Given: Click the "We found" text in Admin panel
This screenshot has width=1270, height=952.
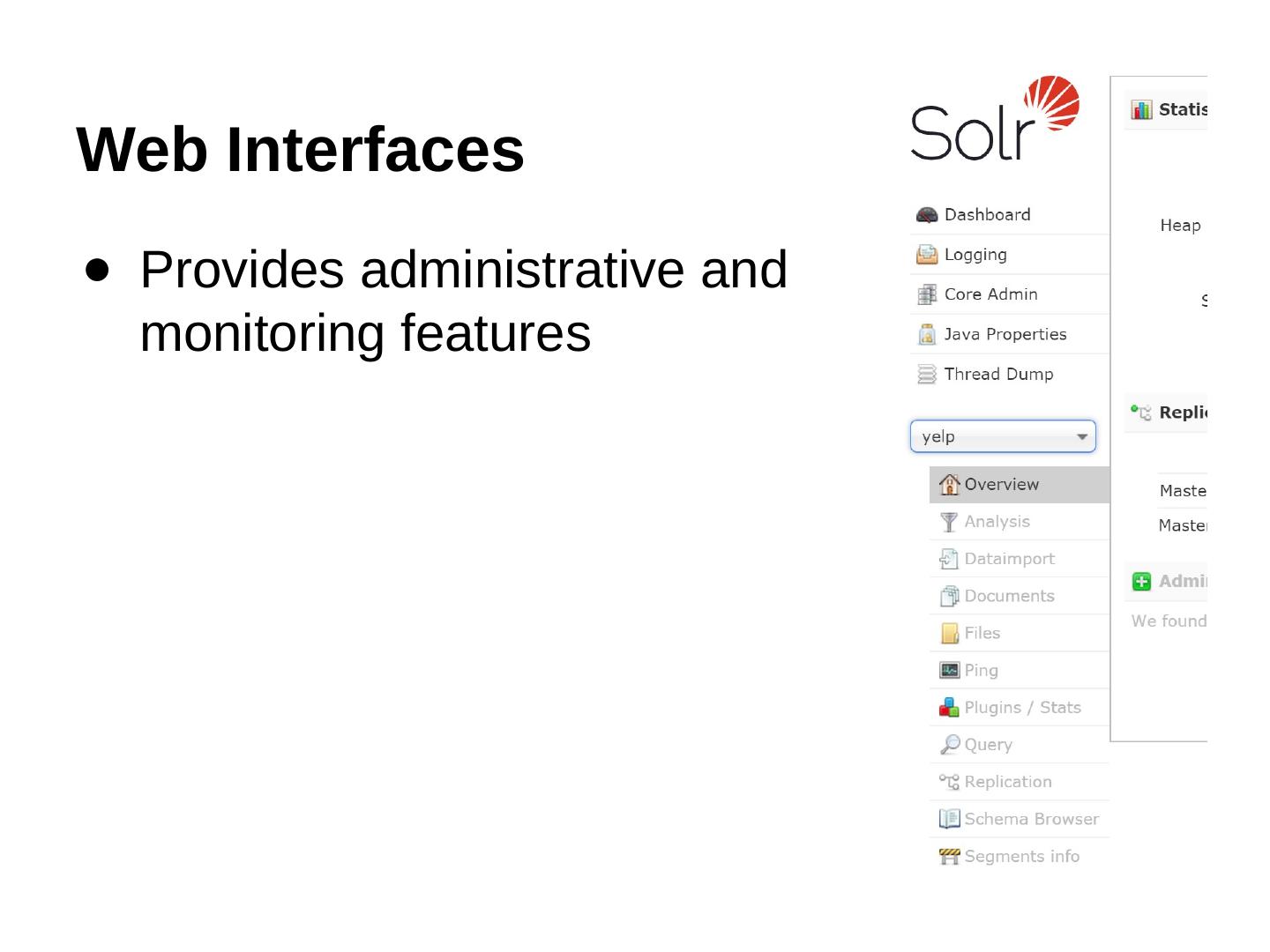Looking at the screenshot, I should click(1169, 621).
